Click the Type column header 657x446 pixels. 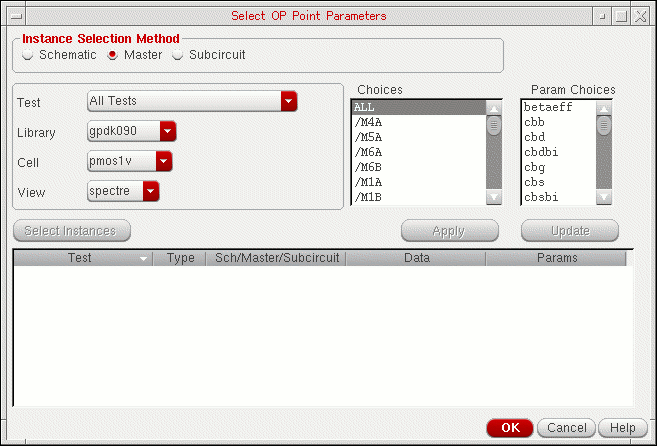tap(180, 258)
